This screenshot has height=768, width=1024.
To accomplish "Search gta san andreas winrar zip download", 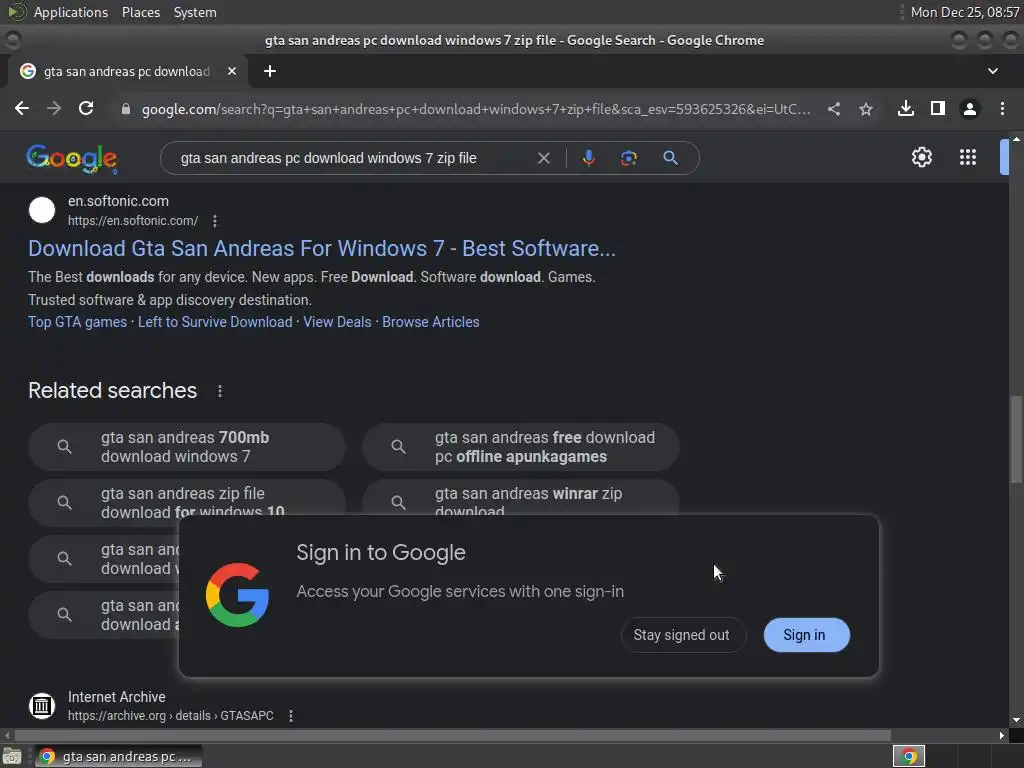I will (x=520, y=498).
